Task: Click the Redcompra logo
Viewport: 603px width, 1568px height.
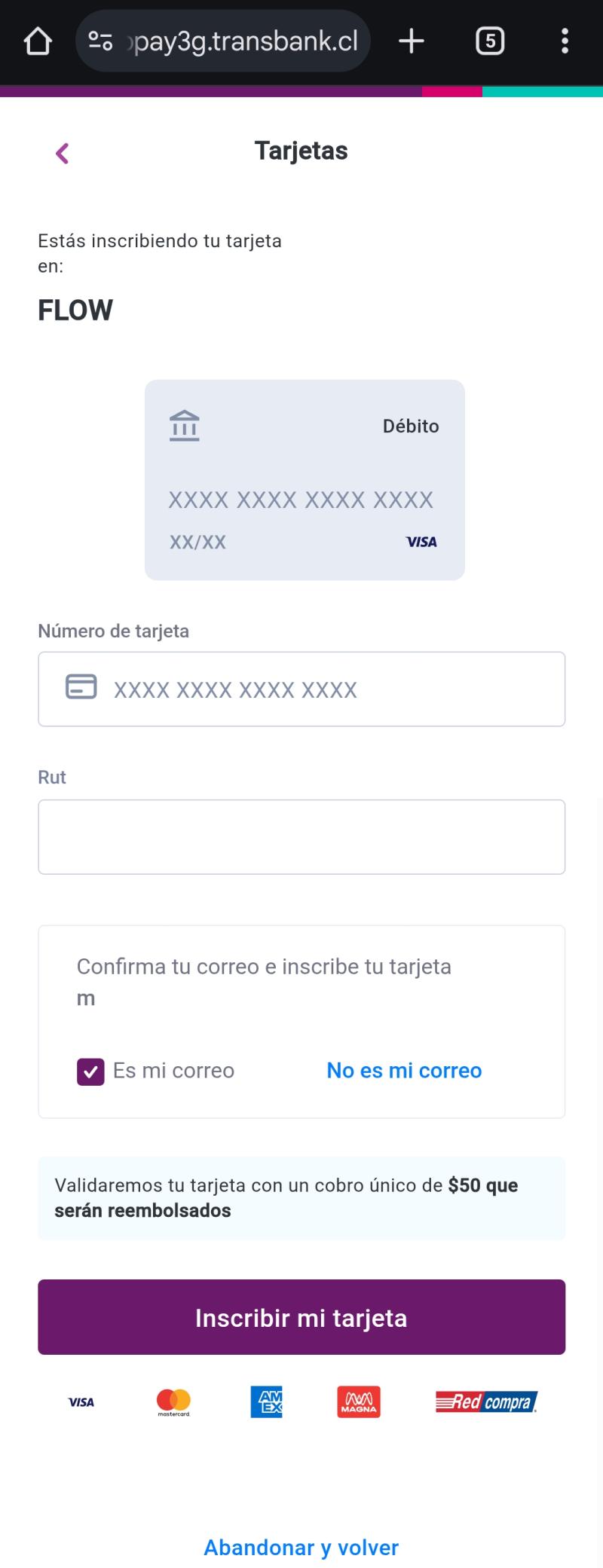Action: (486, 1402)
